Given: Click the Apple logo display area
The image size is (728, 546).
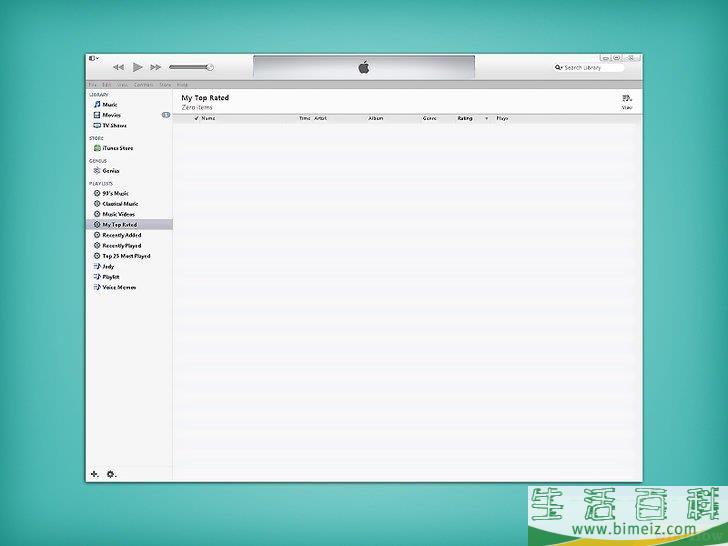Looking at the screenshot, I should click(364, 67).
